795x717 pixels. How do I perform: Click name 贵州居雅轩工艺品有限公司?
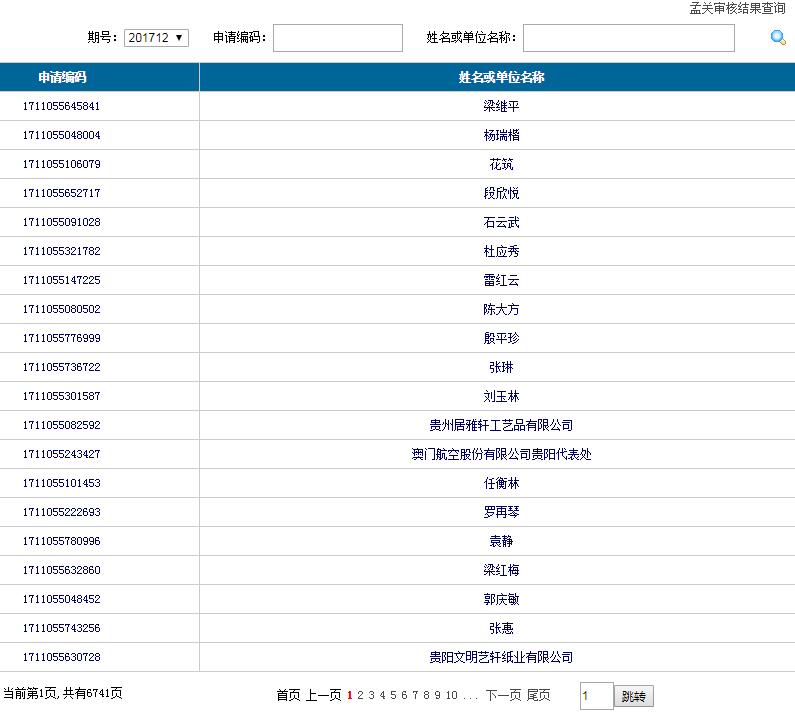click(x=501, y=425)
